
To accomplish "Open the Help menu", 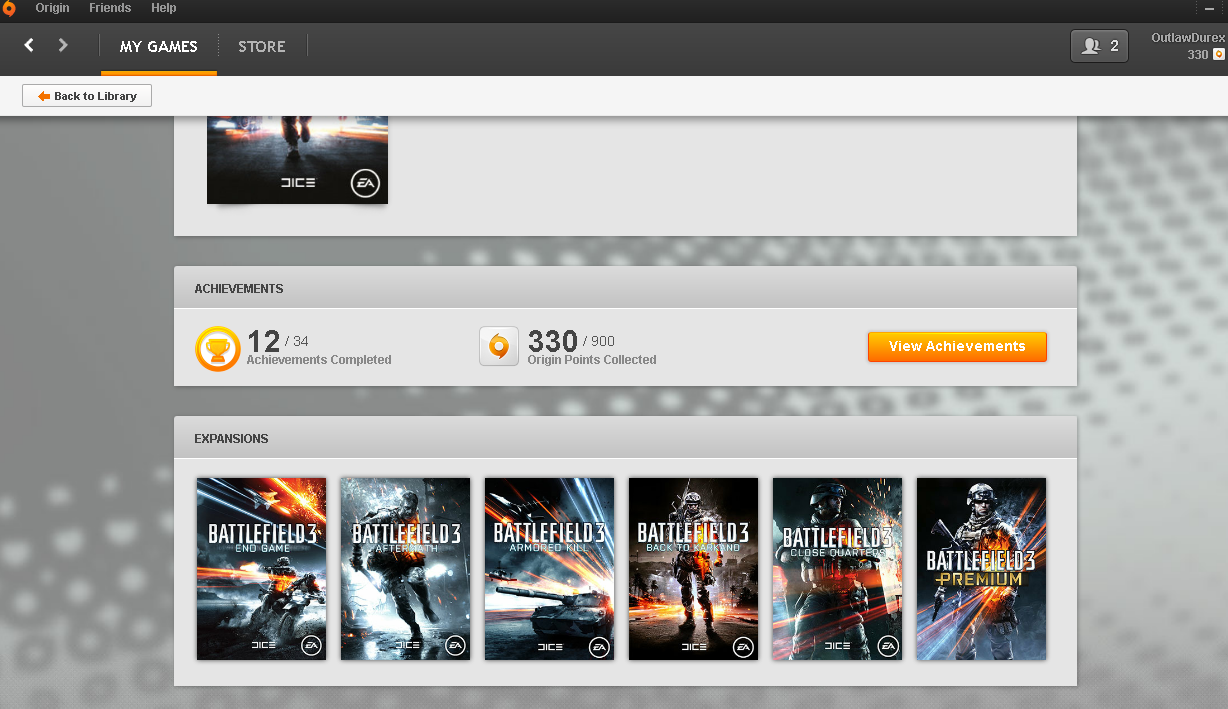I will (x=164, y=8).
